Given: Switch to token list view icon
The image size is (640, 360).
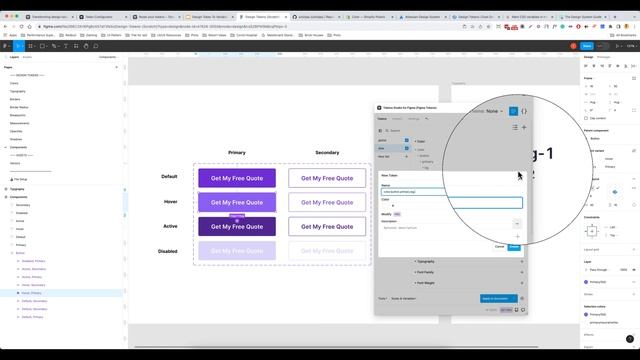Looking at the screenshot, I should pos(513,111).
